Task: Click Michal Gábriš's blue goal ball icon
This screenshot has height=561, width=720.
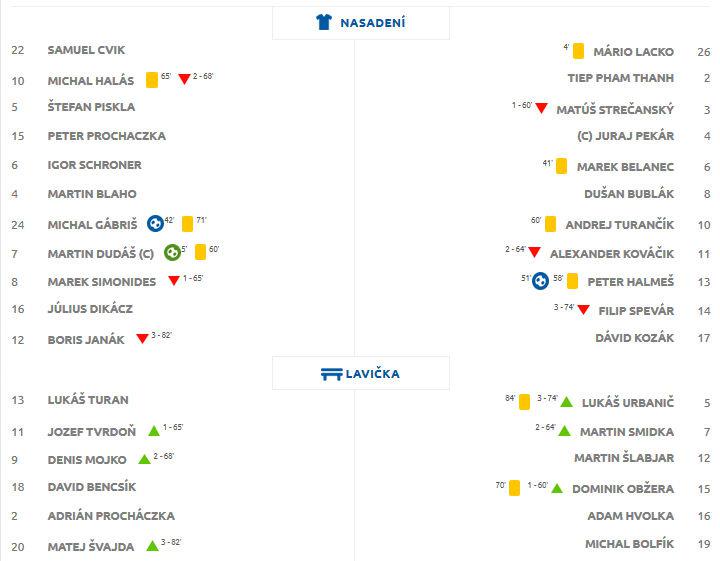Action: [x=155, y=224]
